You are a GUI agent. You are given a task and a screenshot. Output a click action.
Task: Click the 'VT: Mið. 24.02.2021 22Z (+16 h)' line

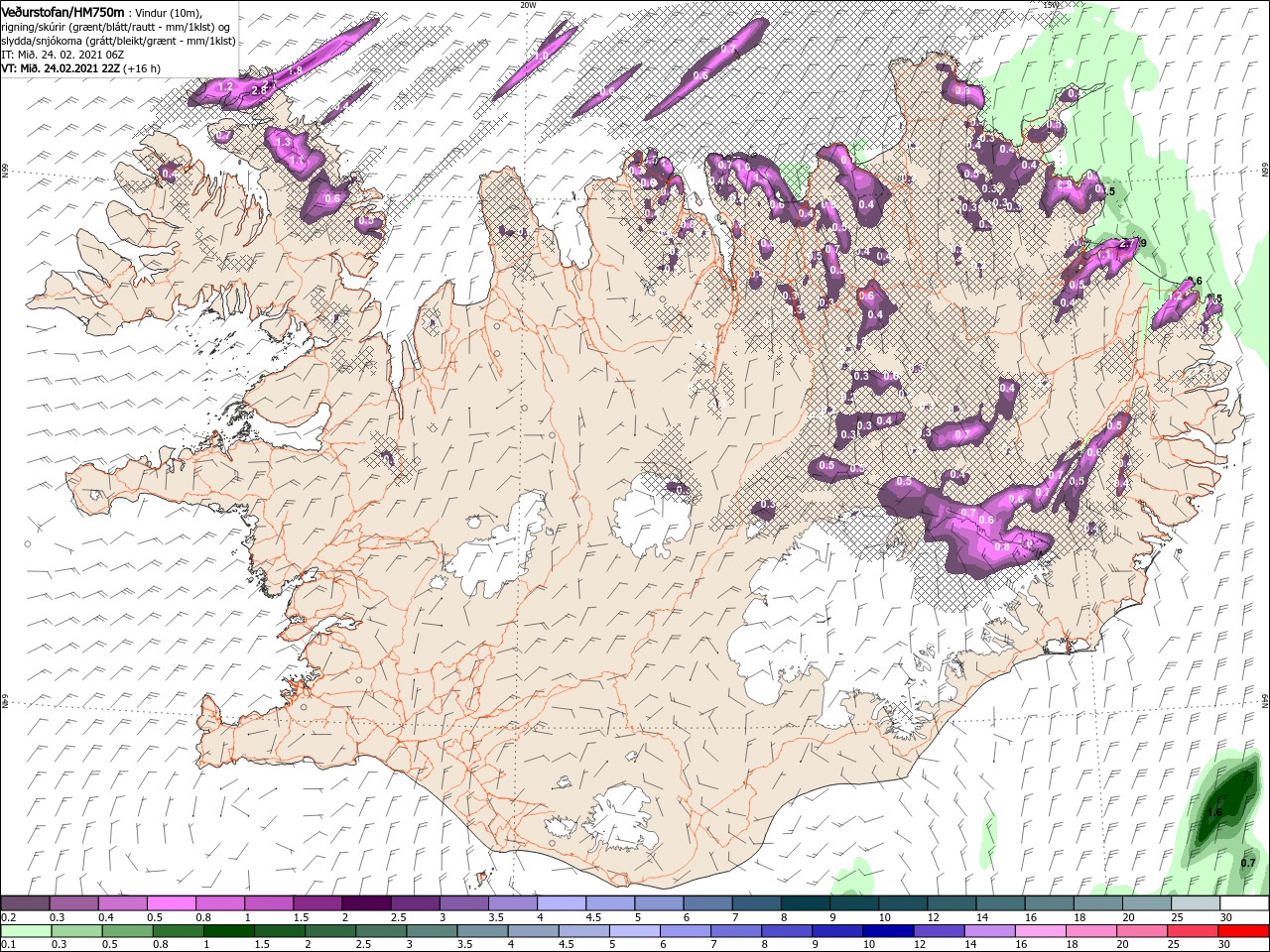tap(81, 68)
